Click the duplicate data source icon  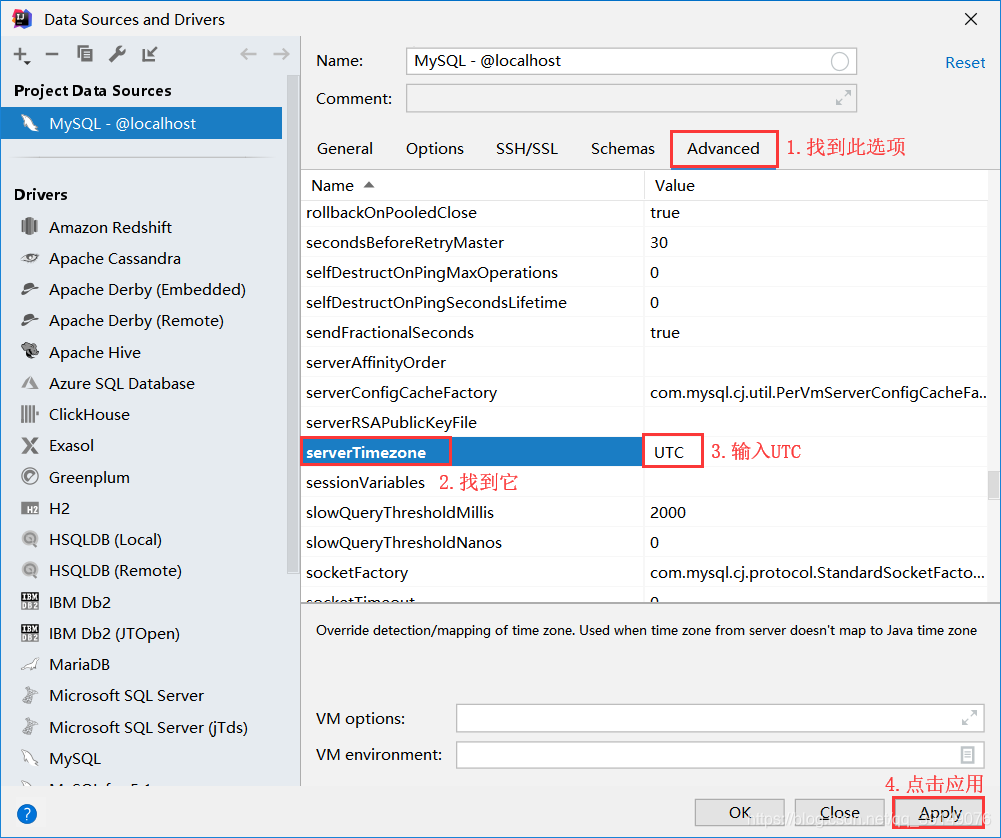tap(84, 54)
